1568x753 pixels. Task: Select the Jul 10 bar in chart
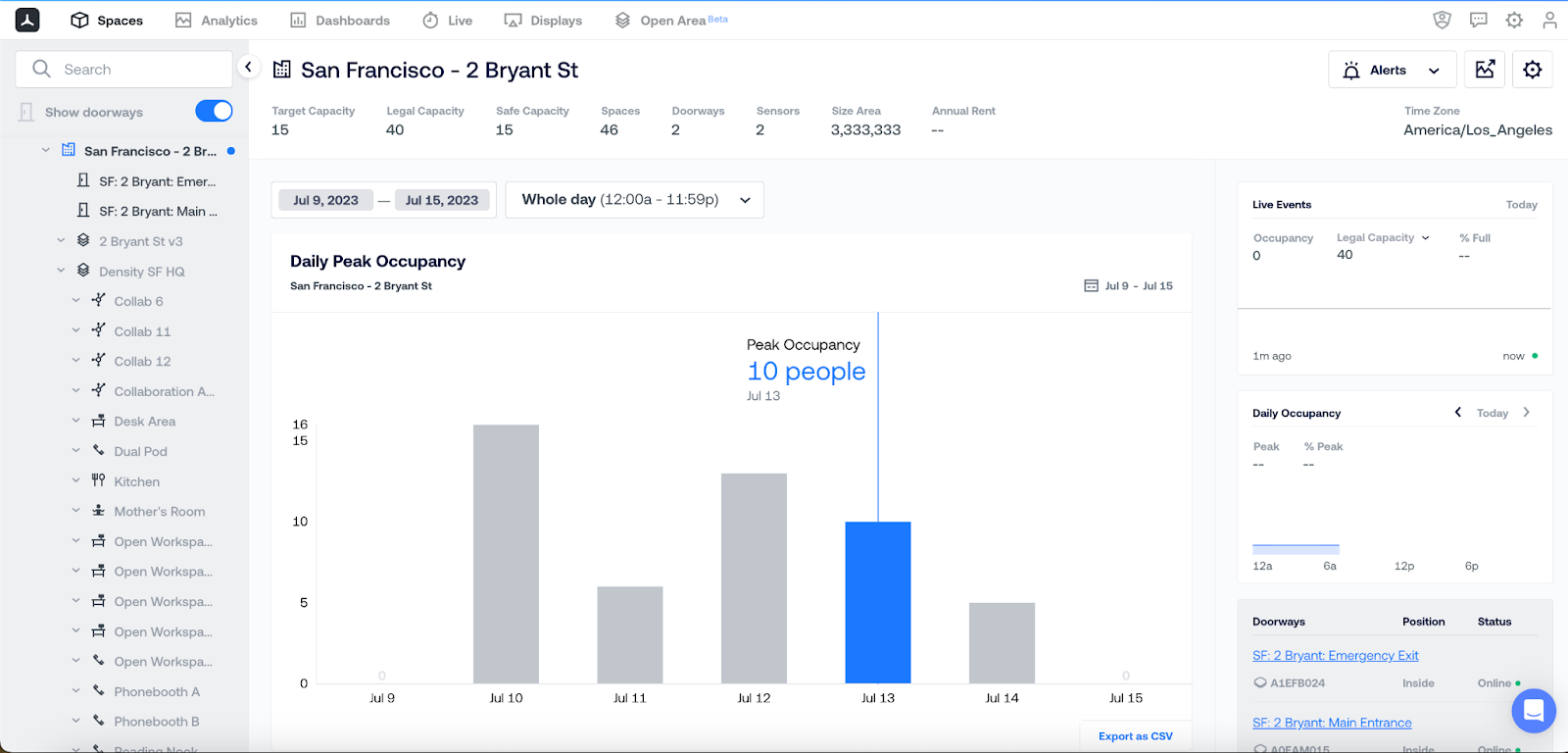pyautogui.click(x=506, y=554)
